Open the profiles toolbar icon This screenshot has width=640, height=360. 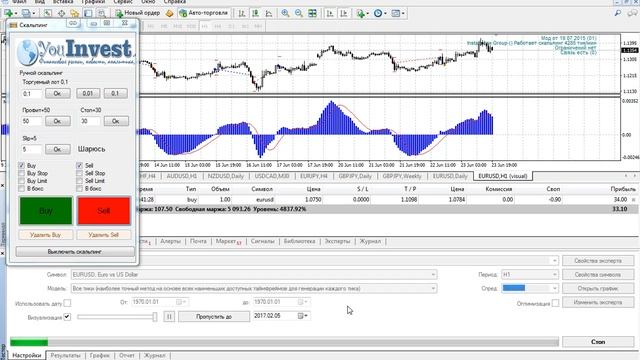pyautogui.click(x=27, y=13)
